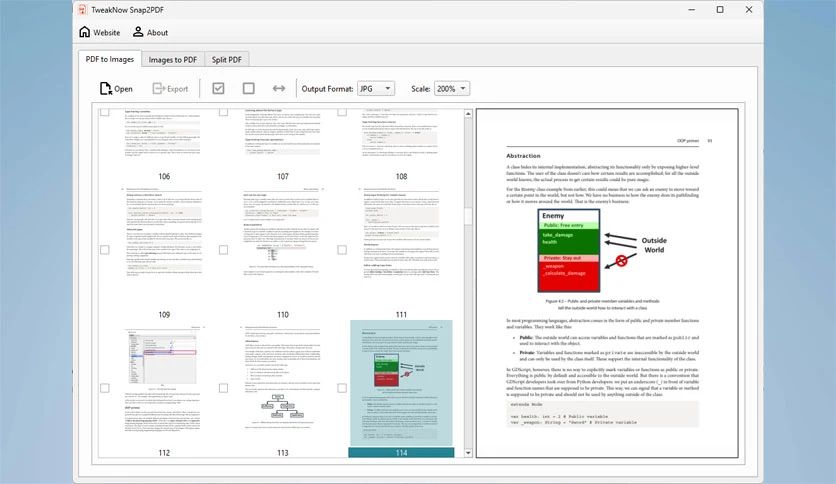Check the box for page 107
836x484 pixels.
tap(223, 112)
